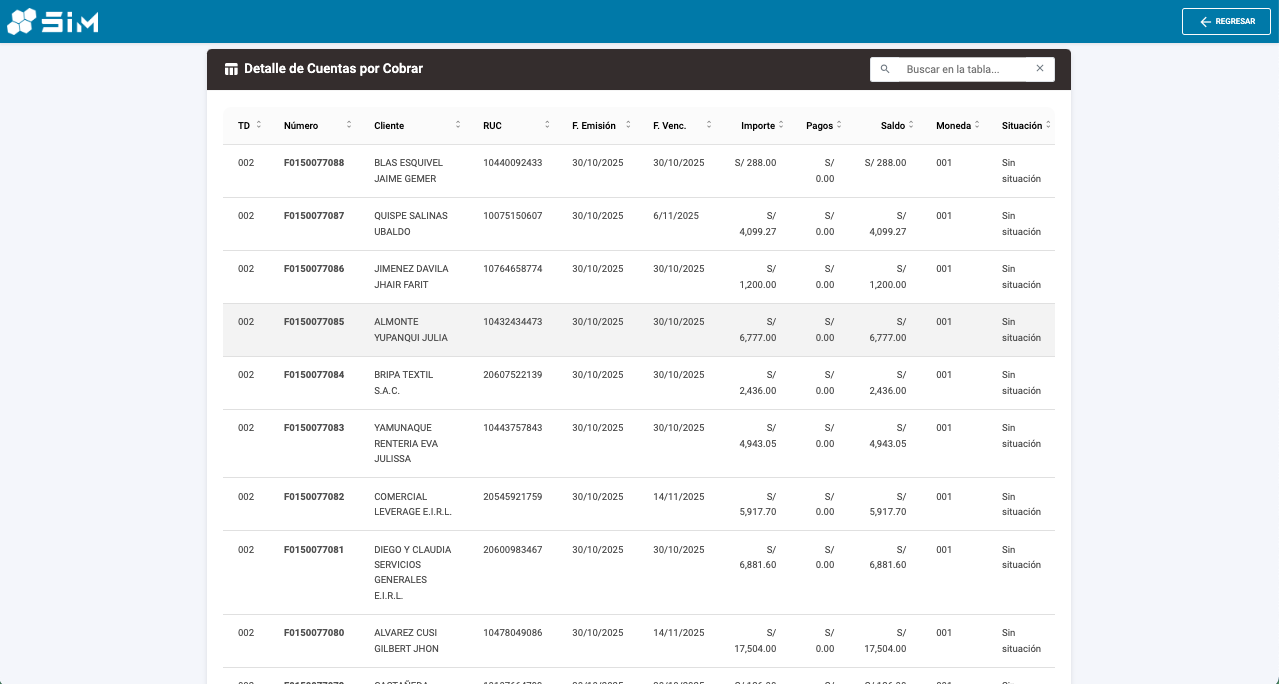Sort by Número column arrows
The image size is (1279, 684).
coord(349,125)
